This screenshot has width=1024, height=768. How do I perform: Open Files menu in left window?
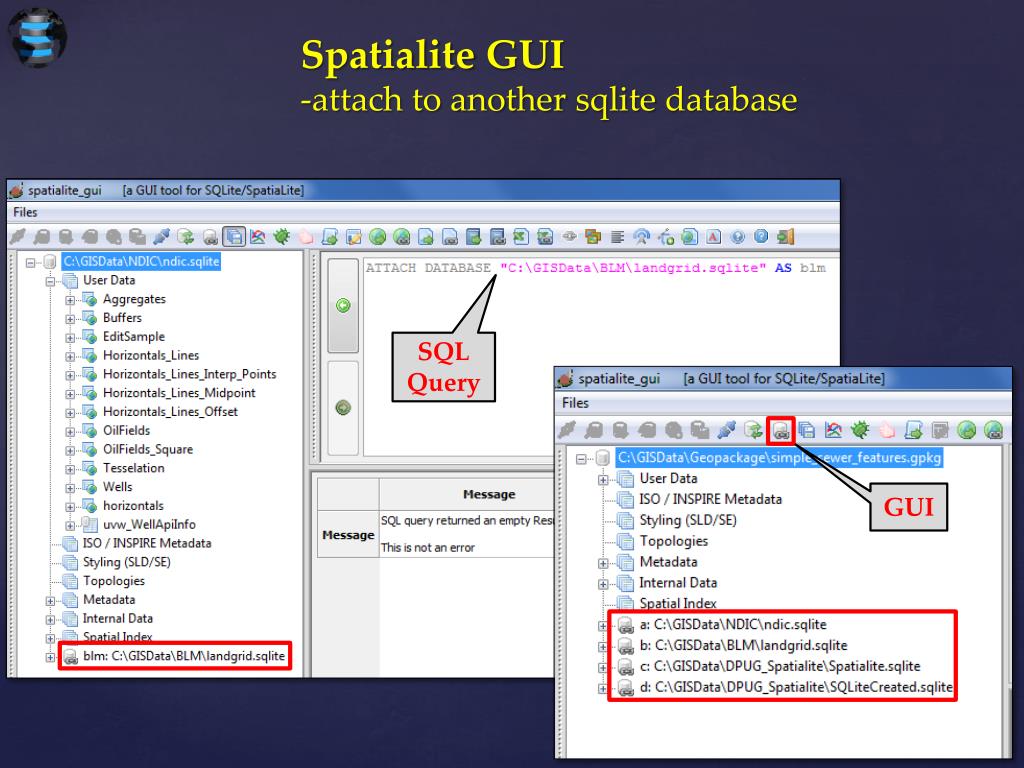(25, 212)
